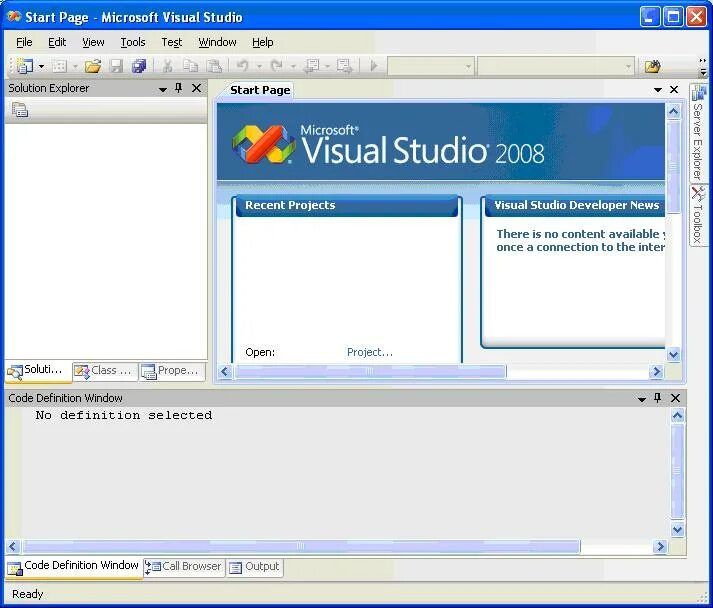Click down arrow on Code Definition vertical scrollbar
Screen dimensions: 713x608
[678, 529]
